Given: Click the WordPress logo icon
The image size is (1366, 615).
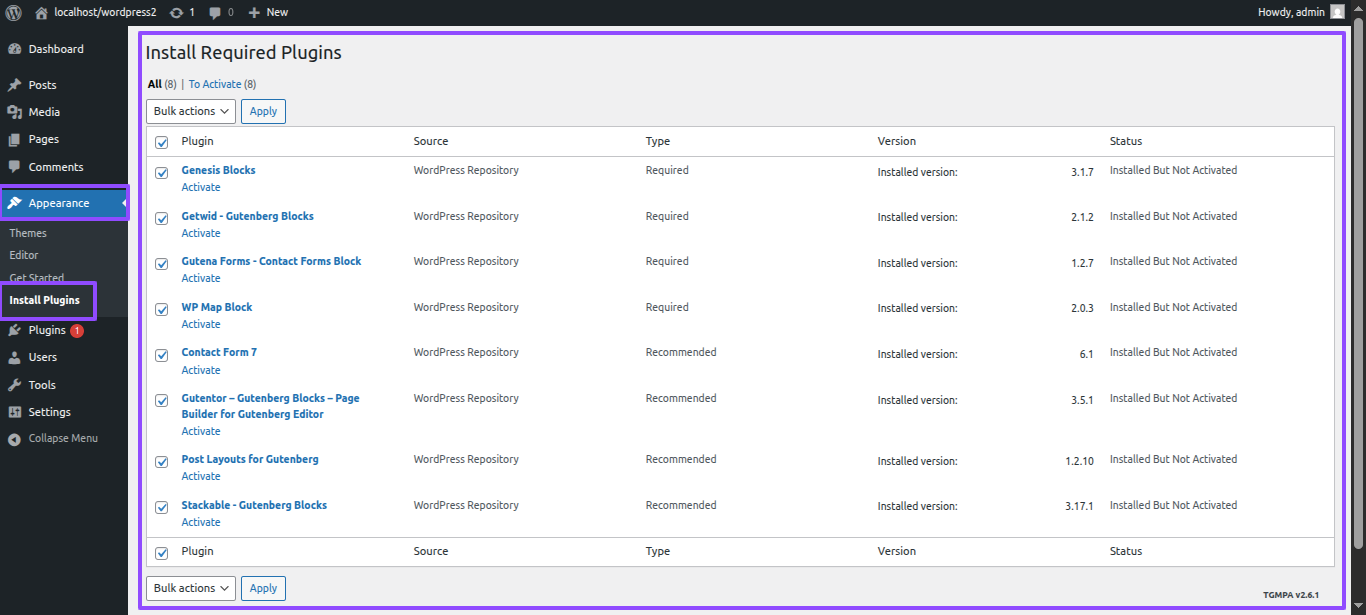Looking at the screenshot, I should click(x=14, y=12).
